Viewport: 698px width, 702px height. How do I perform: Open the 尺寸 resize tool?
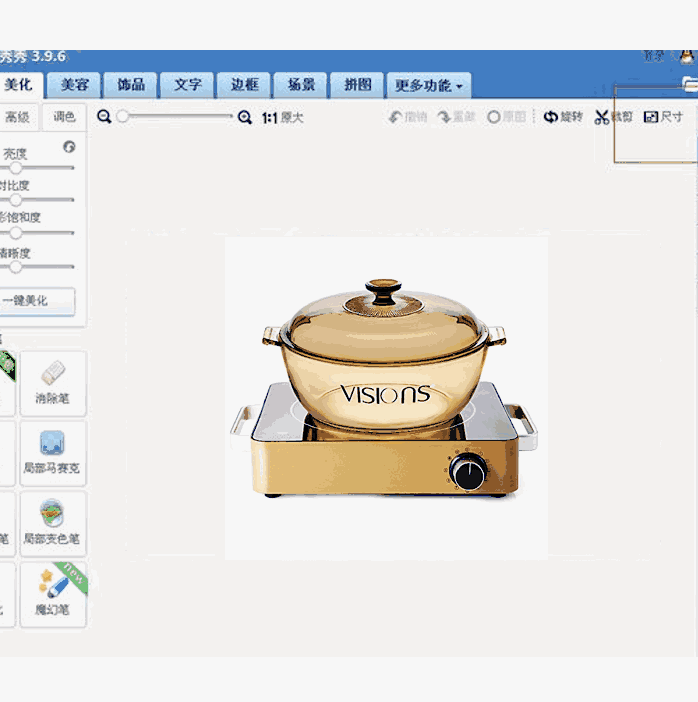coord(663,117)
